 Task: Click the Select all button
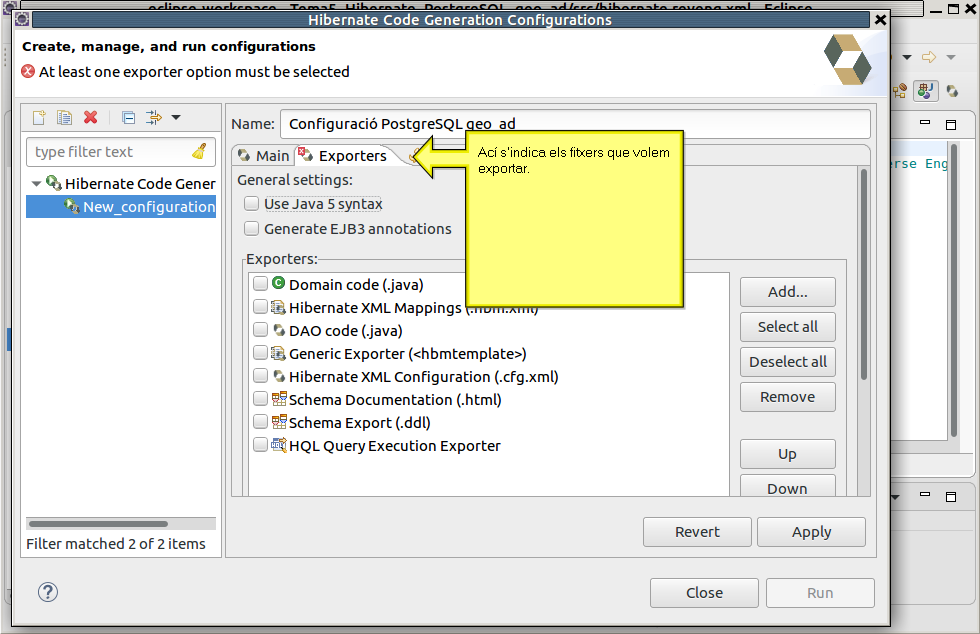pyautogui.click(x=788, y=327)
